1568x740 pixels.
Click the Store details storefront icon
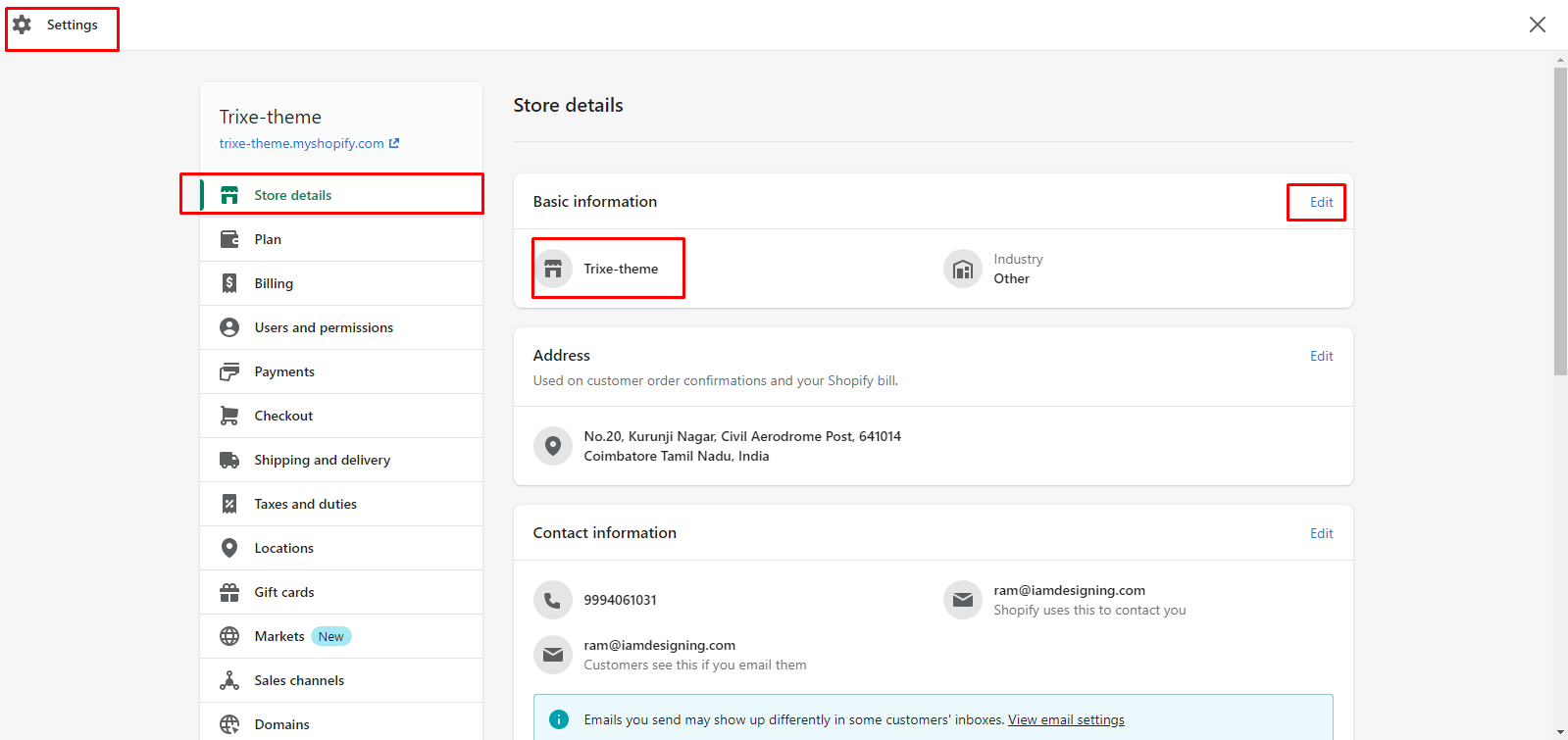(229, 195)
